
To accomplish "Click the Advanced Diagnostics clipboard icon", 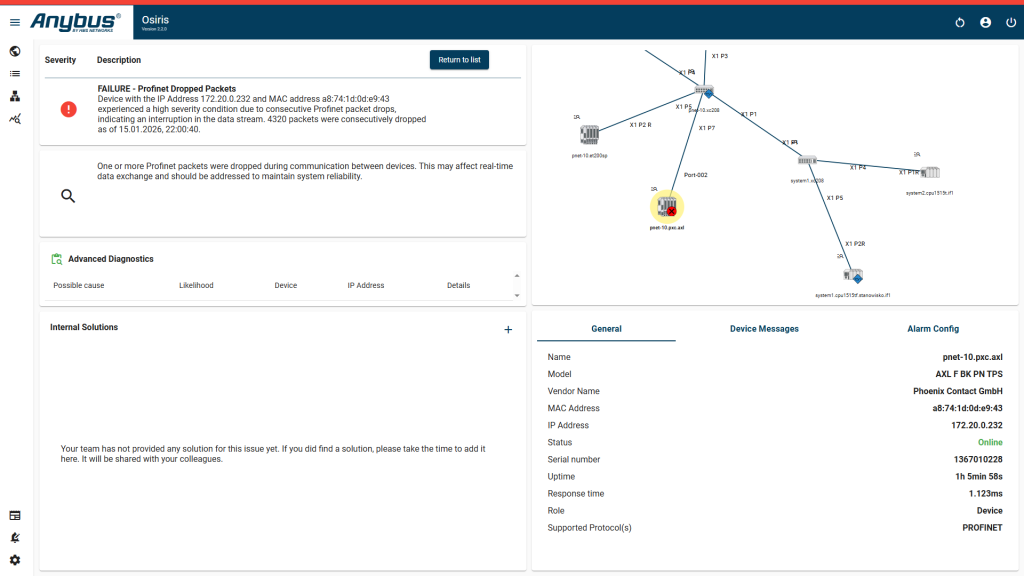I will tap(57, 259).
